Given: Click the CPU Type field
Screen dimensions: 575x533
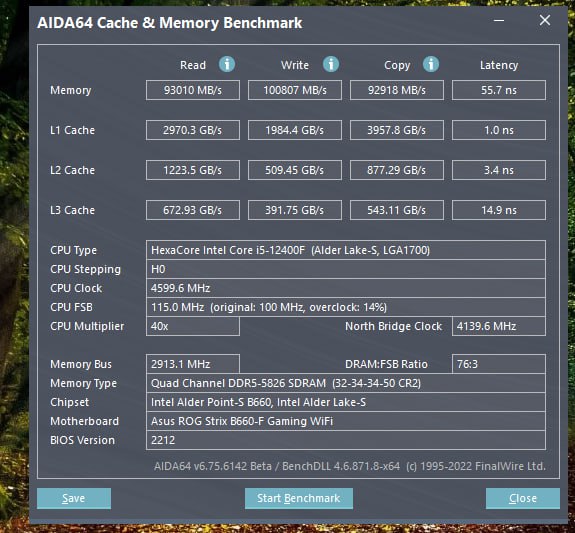Looking at the screenshot, I should point(346,250).
